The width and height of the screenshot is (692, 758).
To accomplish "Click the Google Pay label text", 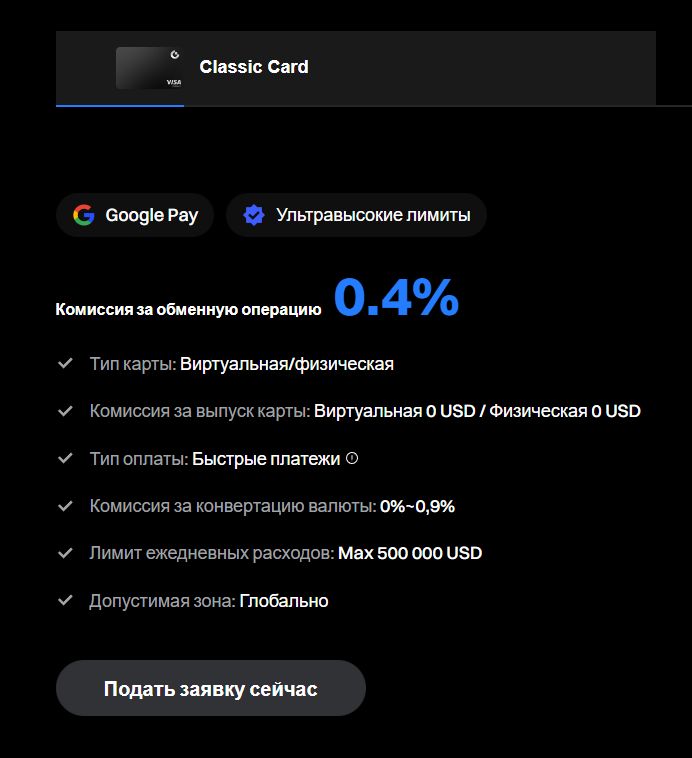I will tap(151, 215).
